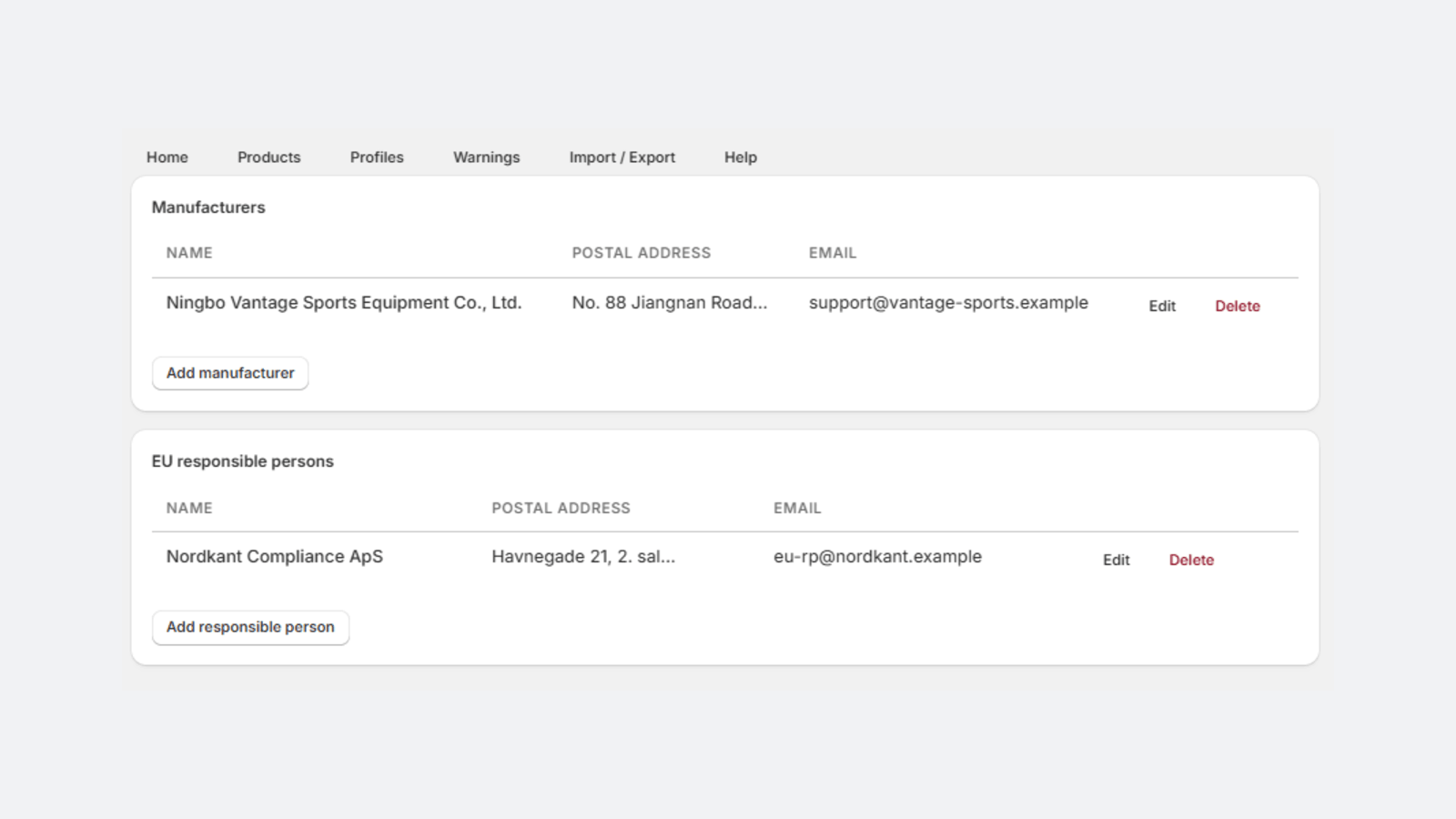Click the truncated No. 88 Jiangnan Road address
Image resolution: width=1456 pixels, height=819 pixels.
click(x=670, y=303)
